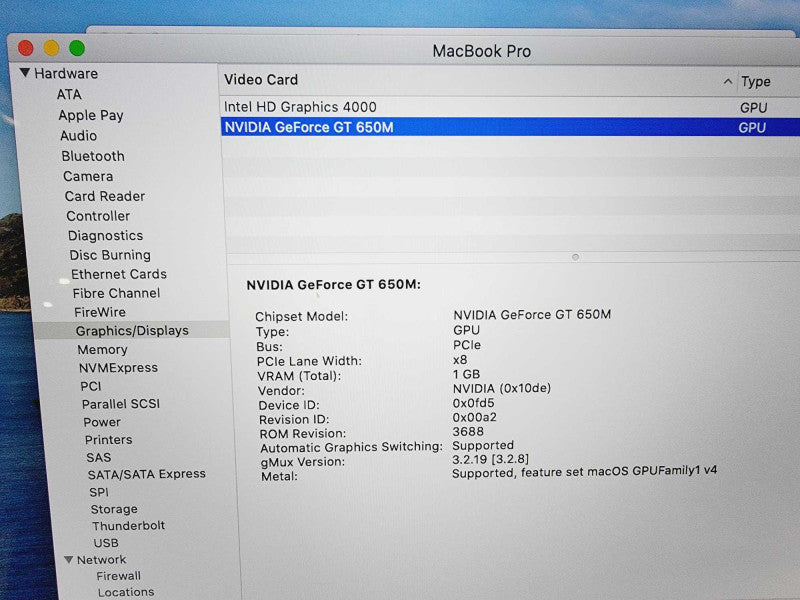The height and width of the screenshot is (600, 800).
Task: Open Bluetooth in the sidebar
Action: click(93, 156)
